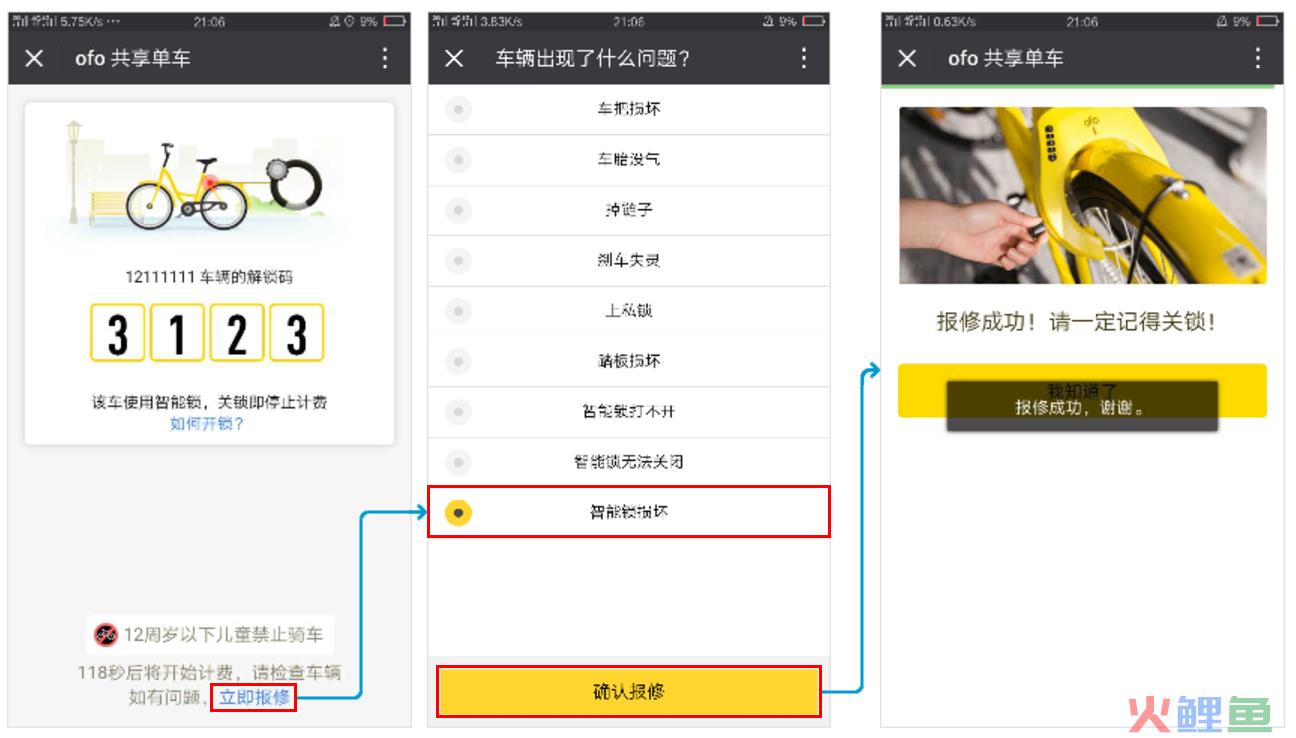Open the three-dot menu on the 报修成功 screen

click(1257, 58)
